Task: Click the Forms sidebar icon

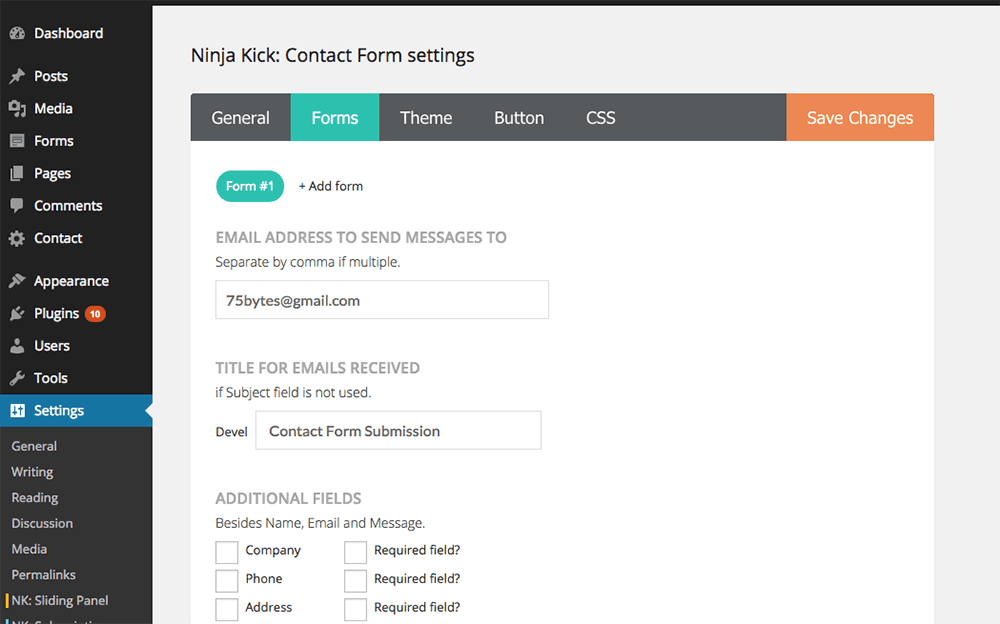Action: pos(17,141)
